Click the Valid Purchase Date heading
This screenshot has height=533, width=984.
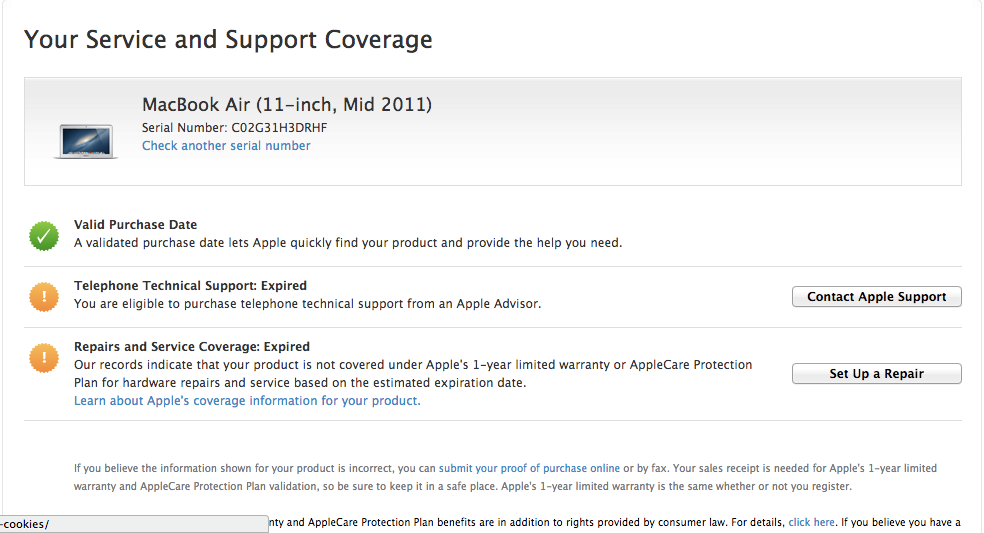point(135,225)
